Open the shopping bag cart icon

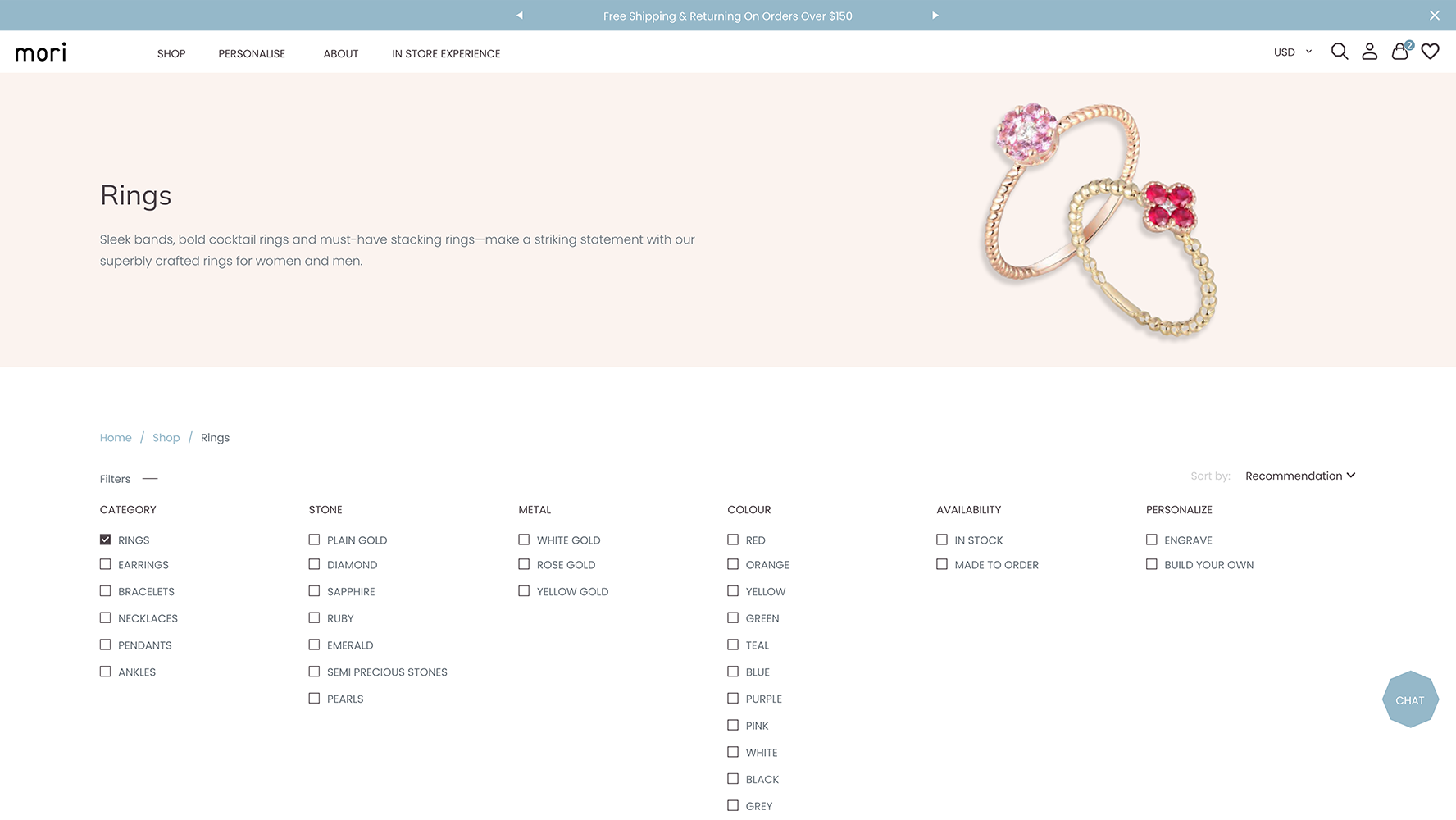coord(1400,52)
